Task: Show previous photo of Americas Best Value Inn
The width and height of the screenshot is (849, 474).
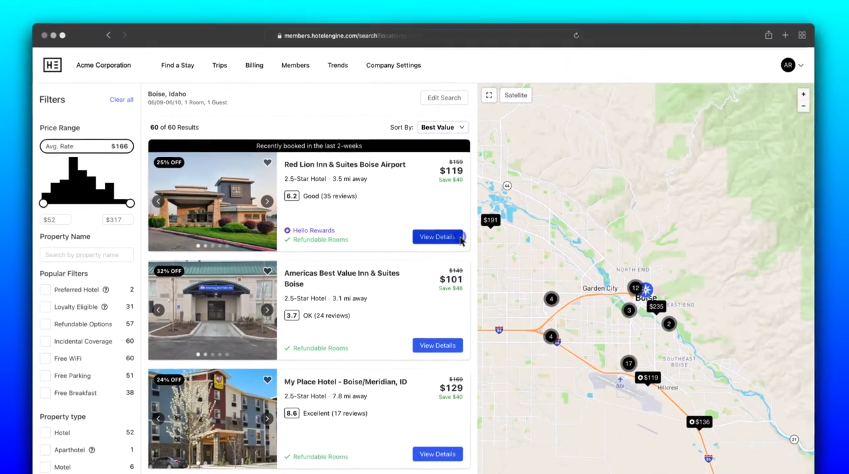Action: [158, 310]
